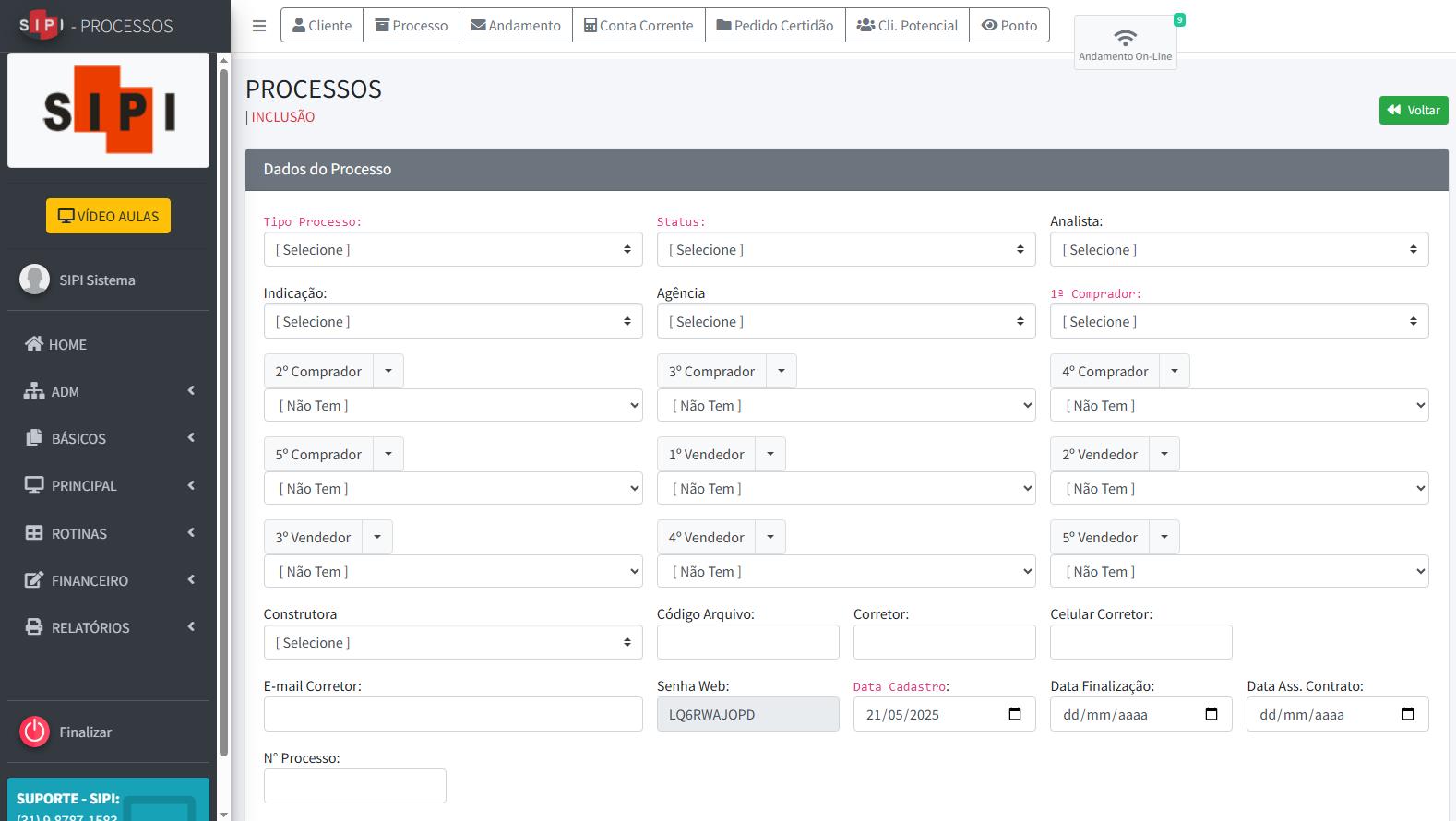Click the 1º Vendedor button
The width and height of the screenshot is (1456, 821).
(706, 454)
